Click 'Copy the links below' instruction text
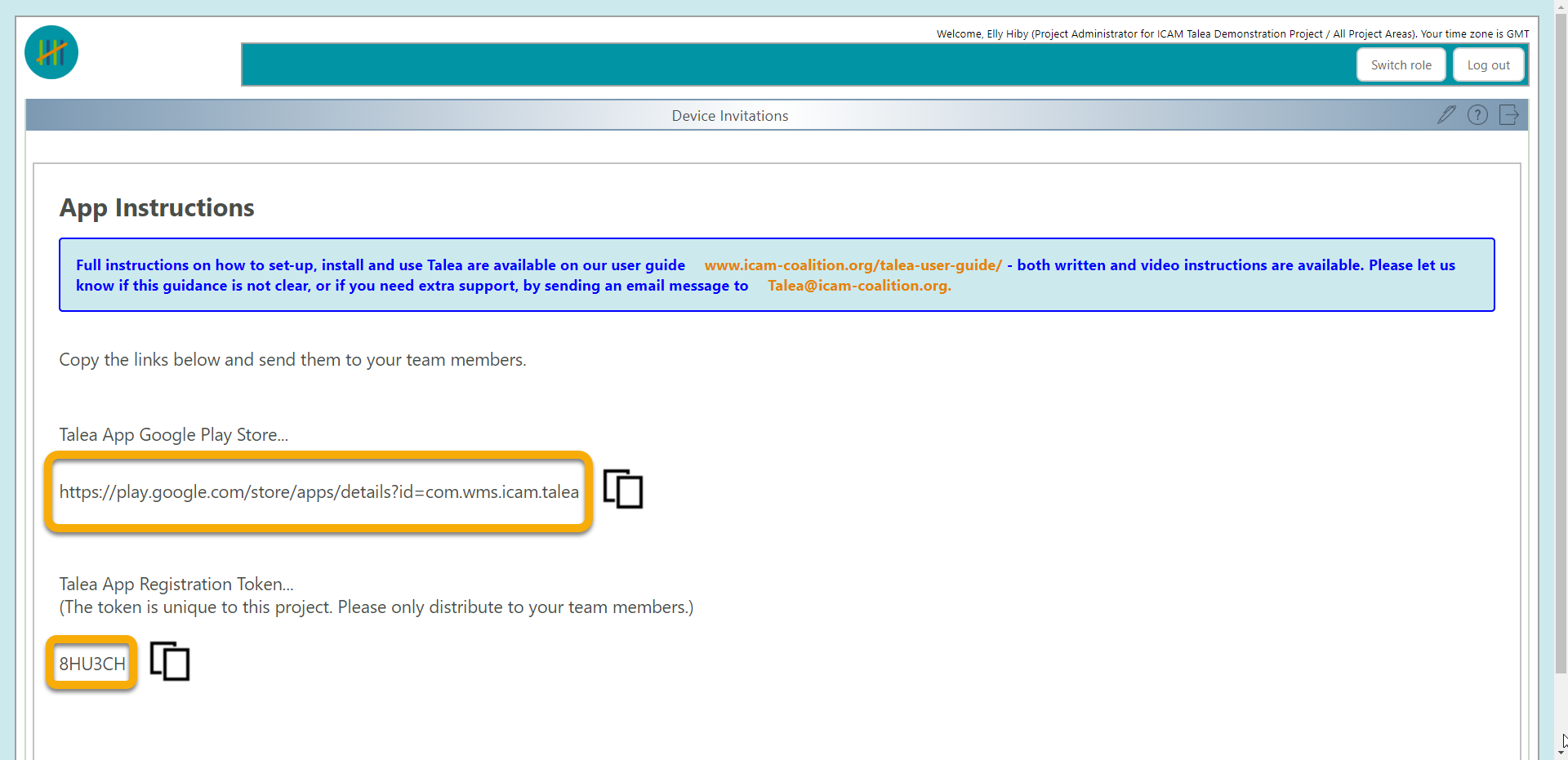This screenshot has width=1568, height=760. click(x=292, y=360)
